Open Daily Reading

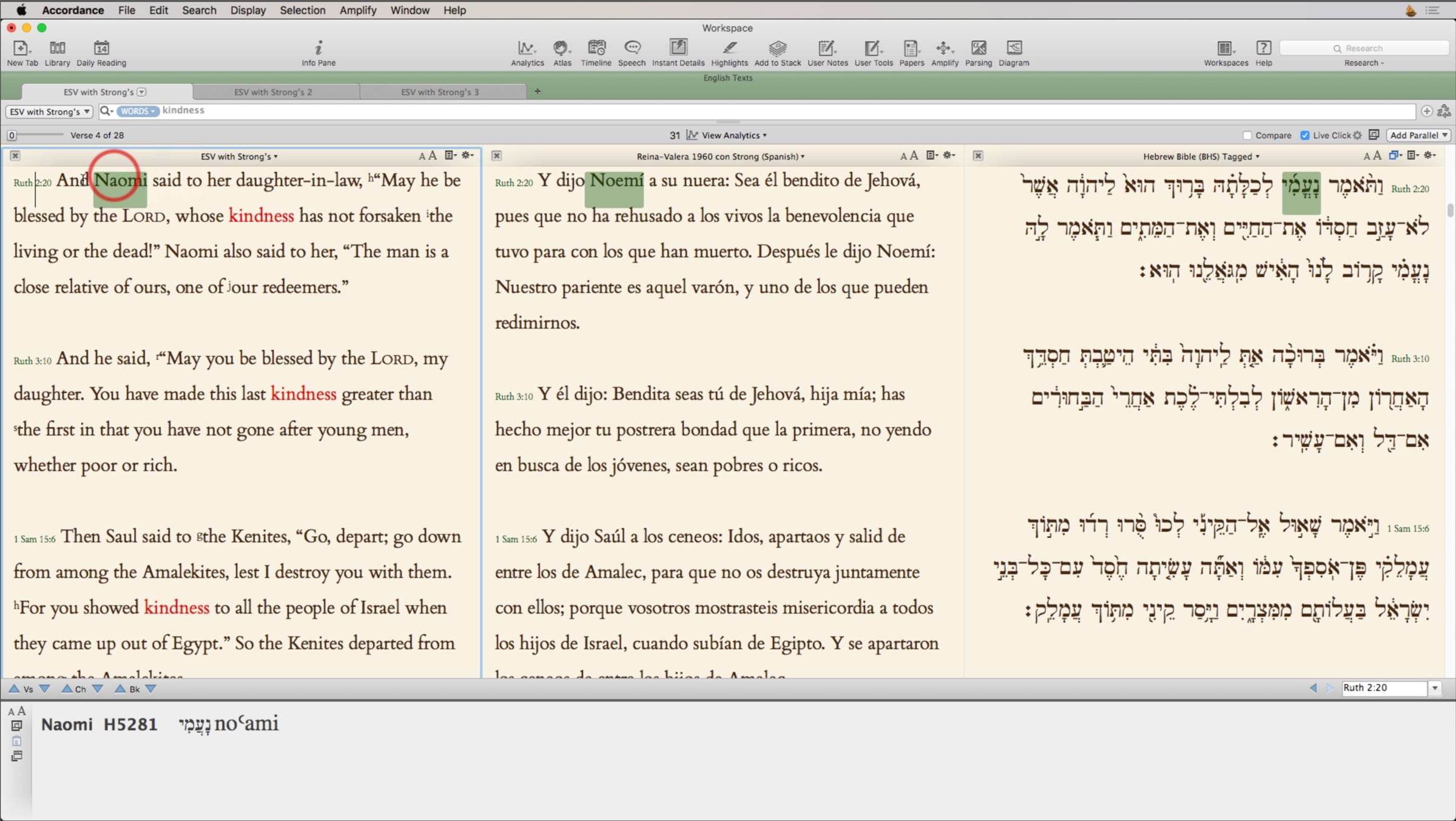pyautogui.click(x=101, y=52)
